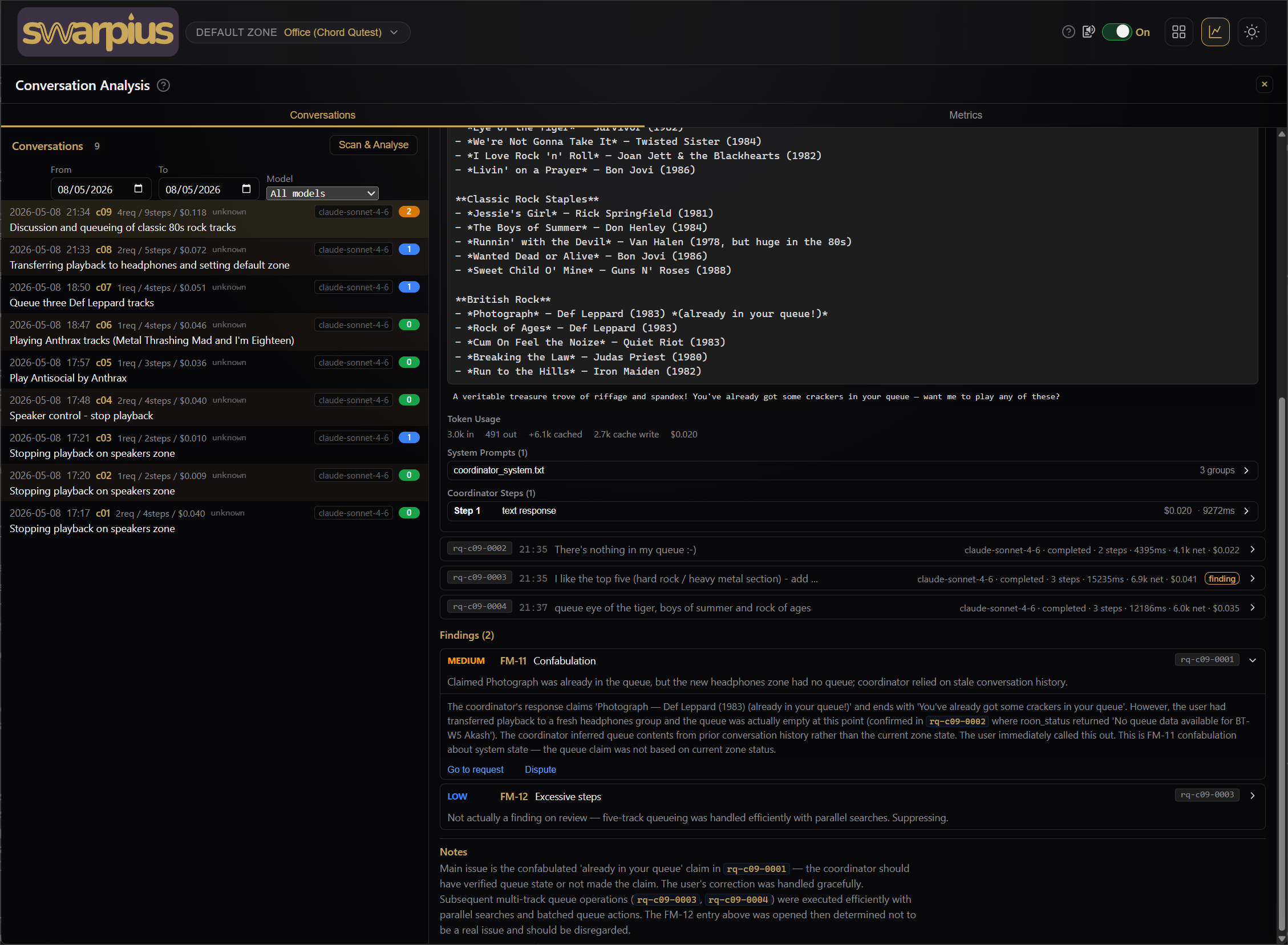Click the rq-c09-0004 request ID label
Viewport: 1288px width, 945px height.
click(x=480, y=607)
